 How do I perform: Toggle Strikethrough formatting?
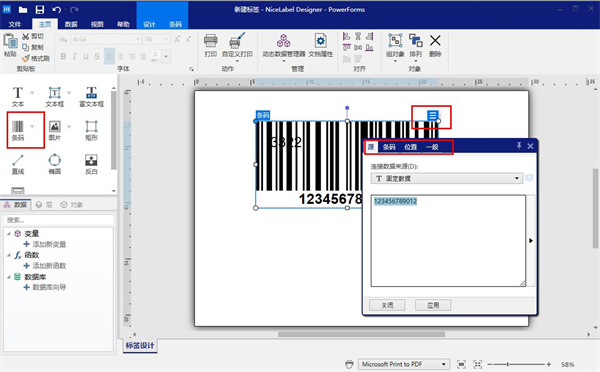tap(97, 56)
